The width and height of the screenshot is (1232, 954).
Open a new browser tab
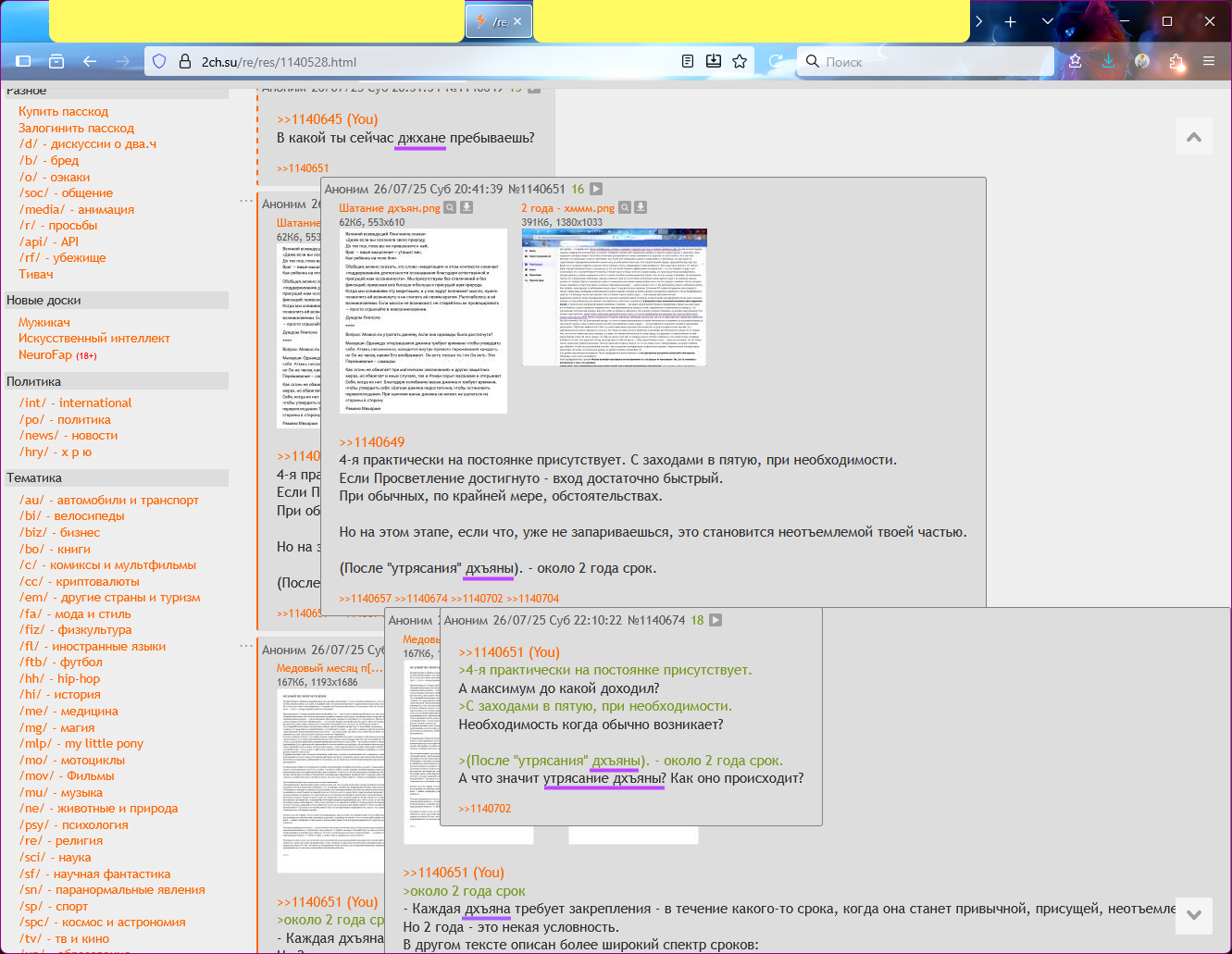coord(1010,21)
